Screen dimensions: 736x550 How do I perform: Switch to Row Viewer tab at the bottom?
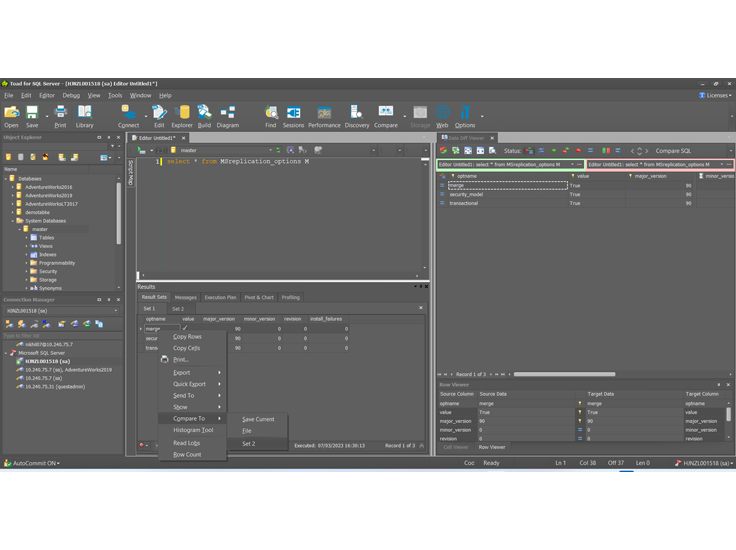click(x=492, y=447)
